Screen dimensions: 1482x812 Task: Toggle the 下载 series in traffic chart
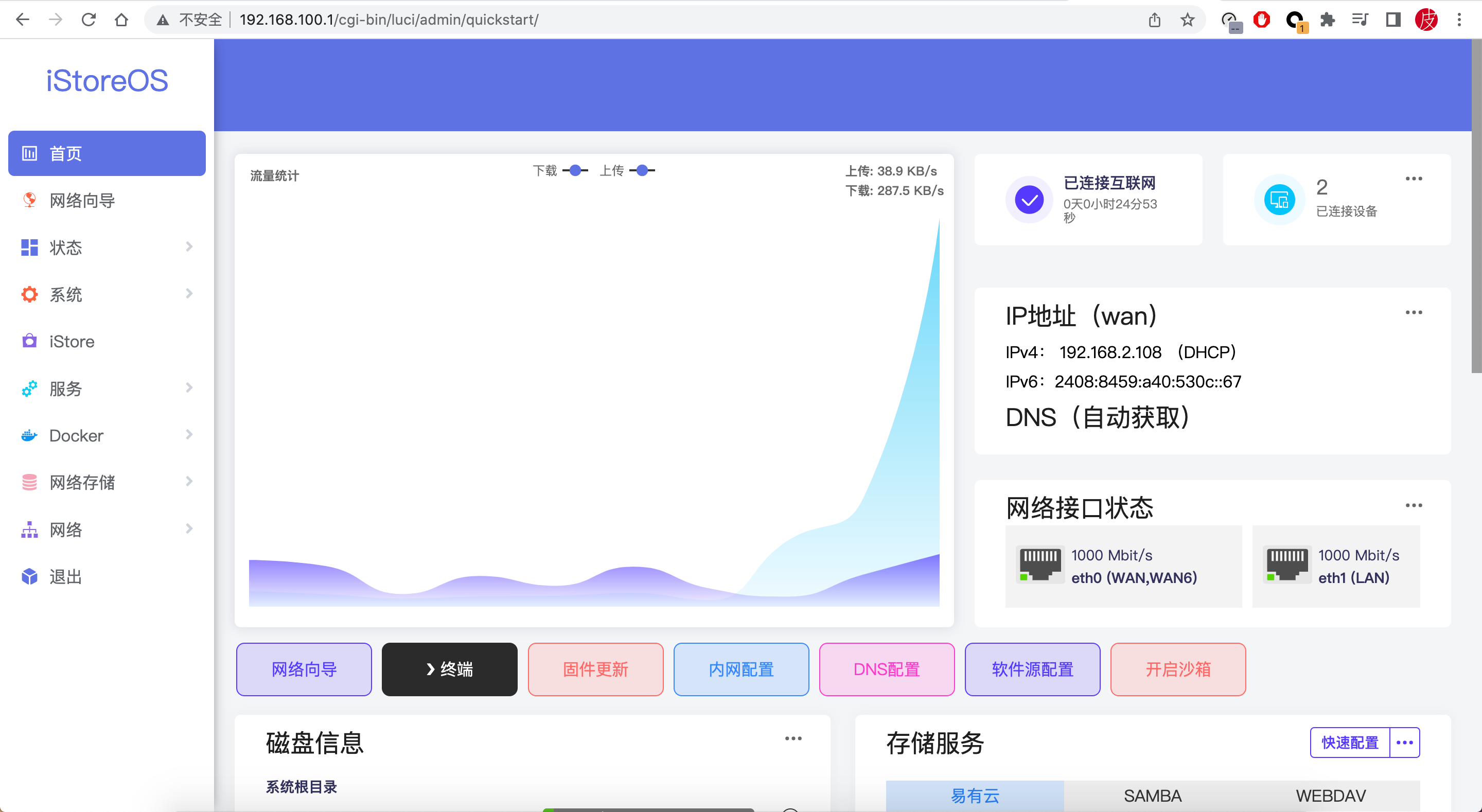pyautogui.click(x=574, y=170)
